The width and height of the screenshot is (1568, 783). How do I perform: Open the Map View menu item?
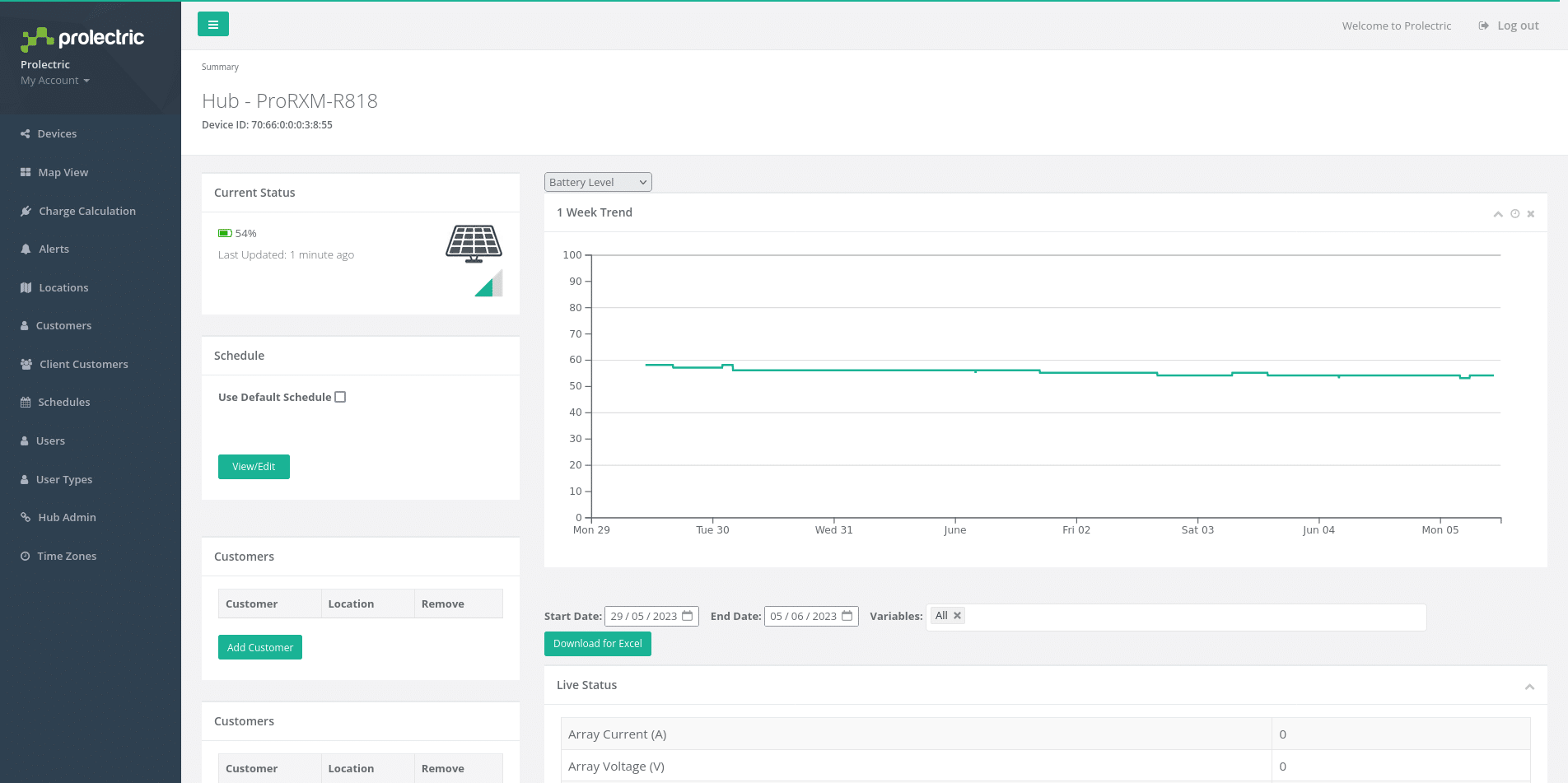pos(63,172)
